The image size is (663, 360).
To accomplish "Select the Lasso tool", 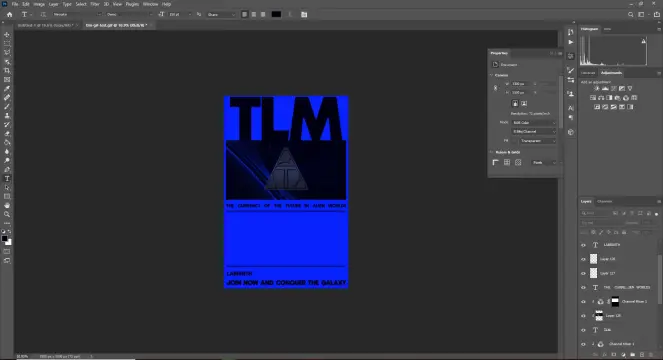I will pyautogui.click(x=7, y=52).
